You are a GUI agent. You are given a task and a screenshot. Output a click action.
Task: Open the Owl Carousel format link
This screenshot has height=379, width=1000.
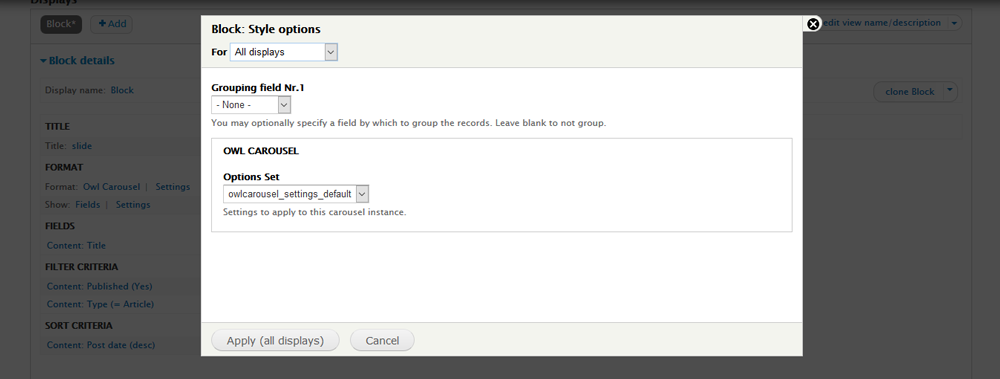coord(112,187)
